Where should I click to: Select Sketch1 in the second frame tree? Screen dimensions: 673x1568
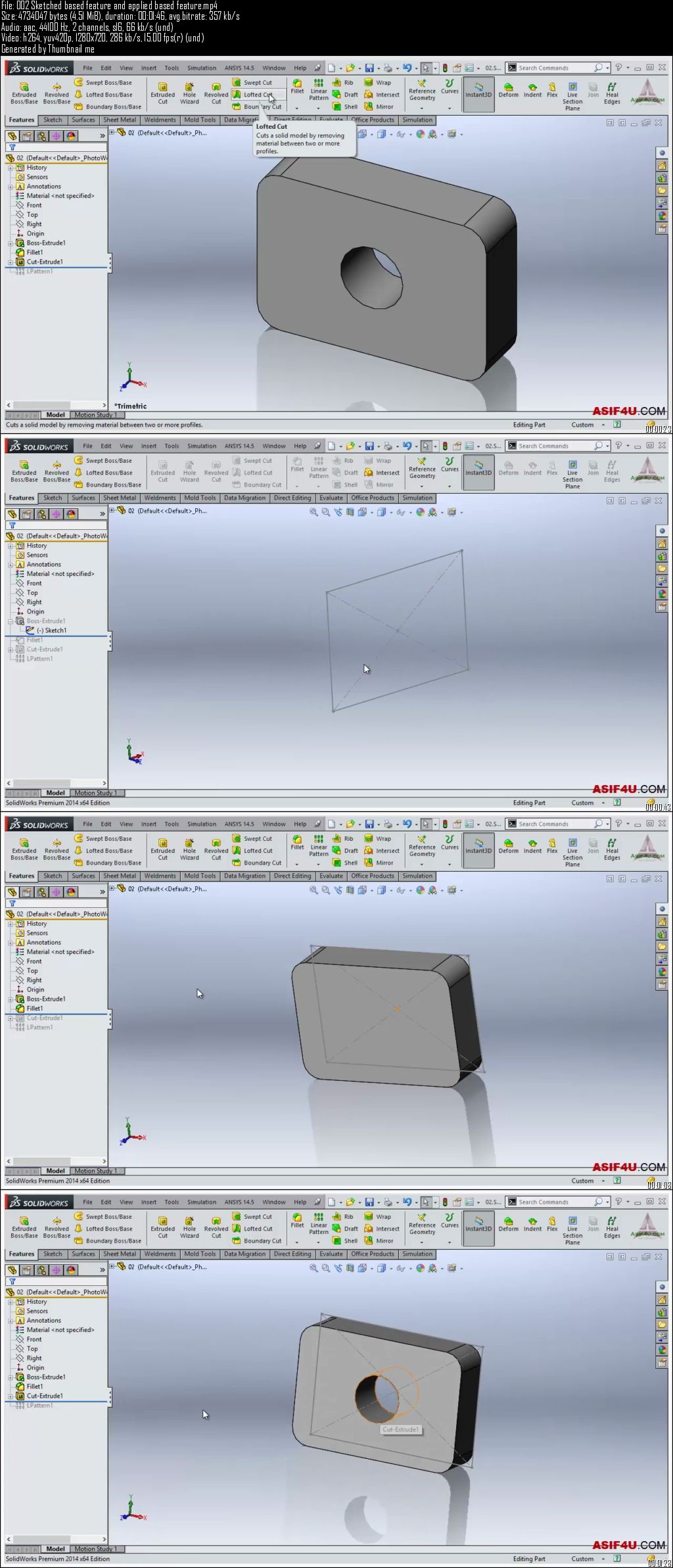tap(51, 630)
